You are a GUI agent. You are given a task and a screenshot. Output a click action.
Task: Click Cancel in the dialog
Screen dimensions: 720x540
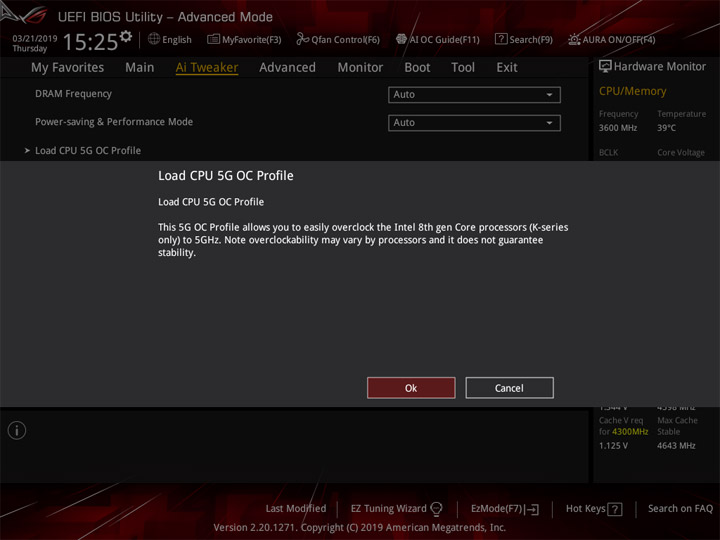(509, 388)
